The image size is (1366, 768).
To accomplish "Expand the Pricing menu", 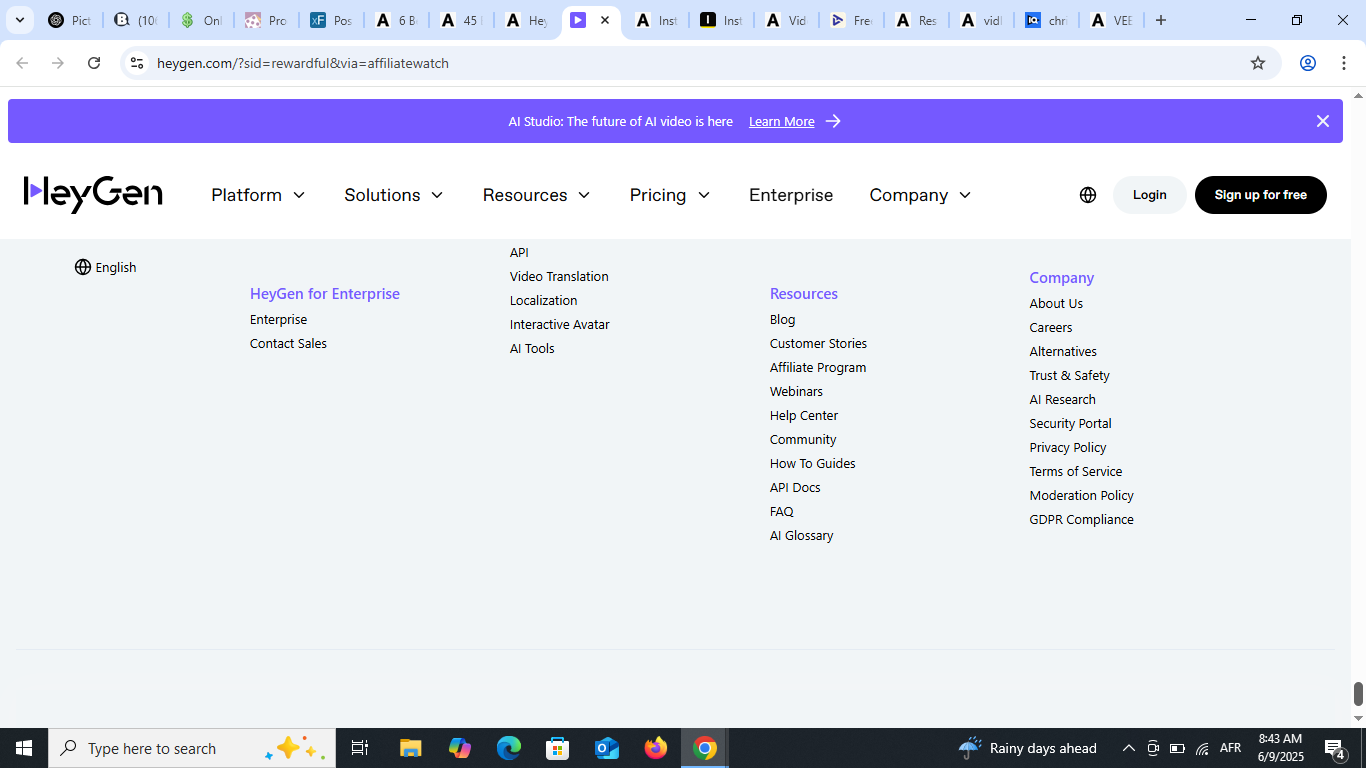I will click(x=670, y=195).
